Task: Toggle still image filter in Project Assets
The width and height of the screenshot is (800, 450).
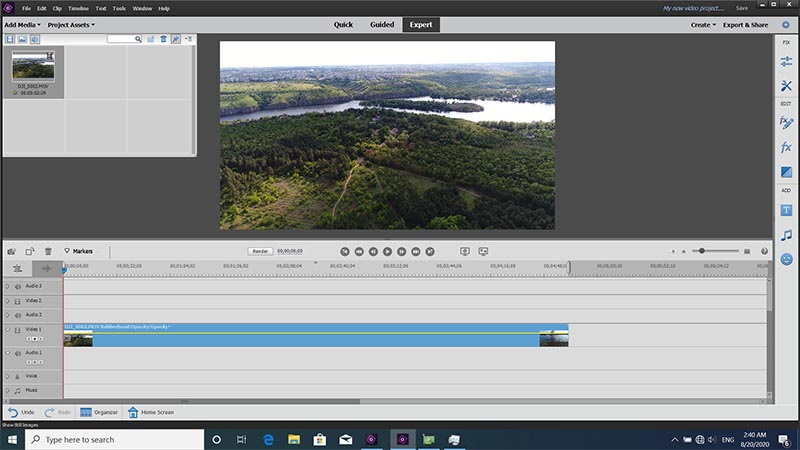Action: click(x=22, y=39)
